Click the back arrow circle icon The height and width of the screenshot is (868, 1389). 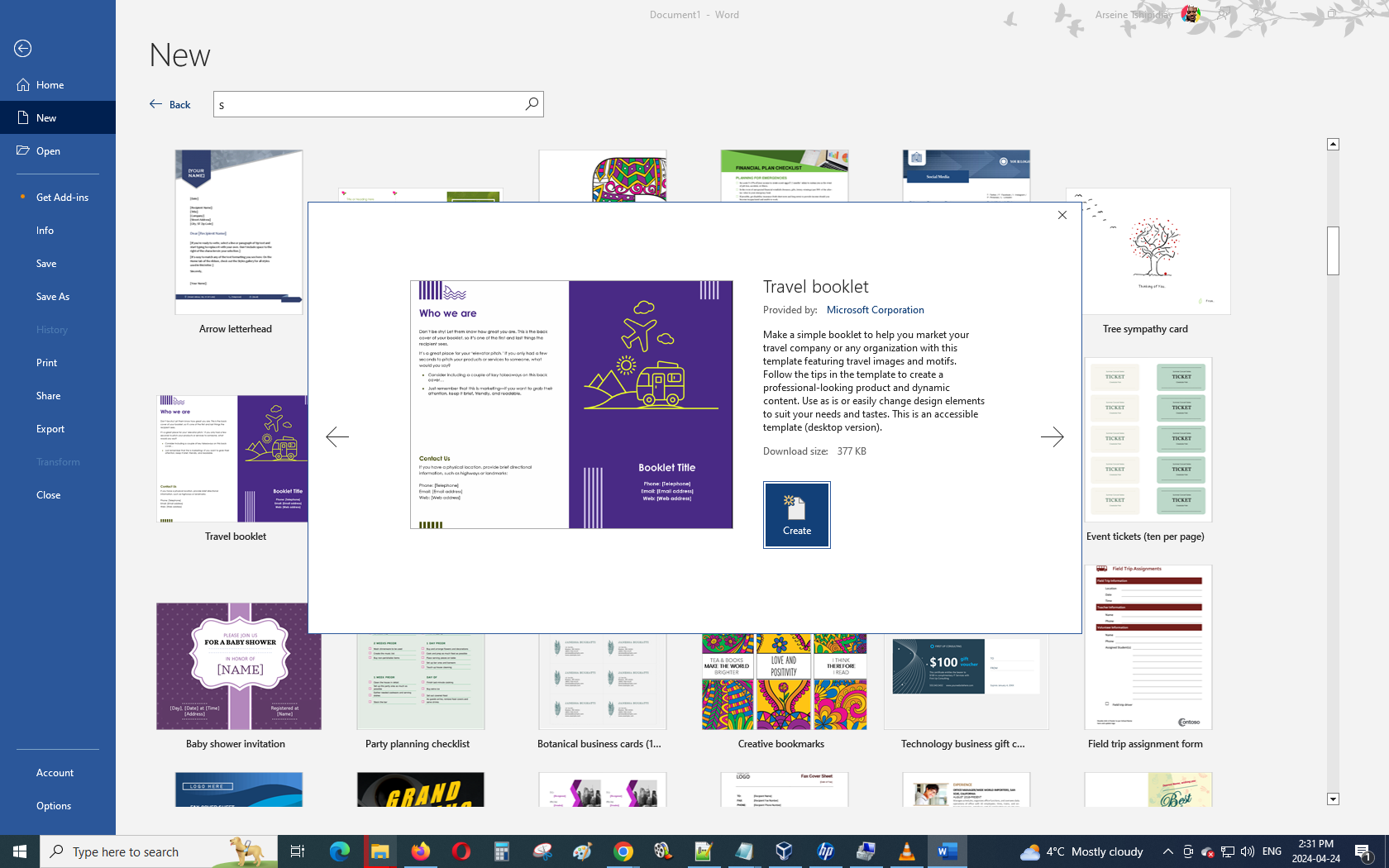click(x=23, y=49)
